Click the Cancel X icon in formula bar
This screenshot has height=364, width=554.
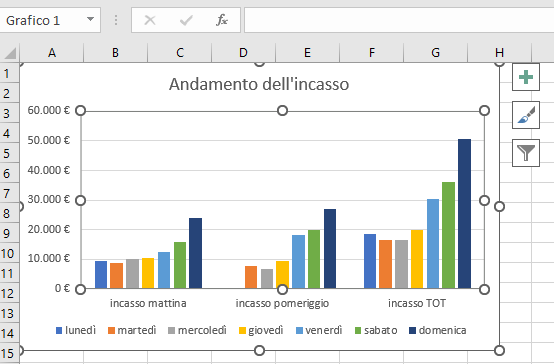150,20
